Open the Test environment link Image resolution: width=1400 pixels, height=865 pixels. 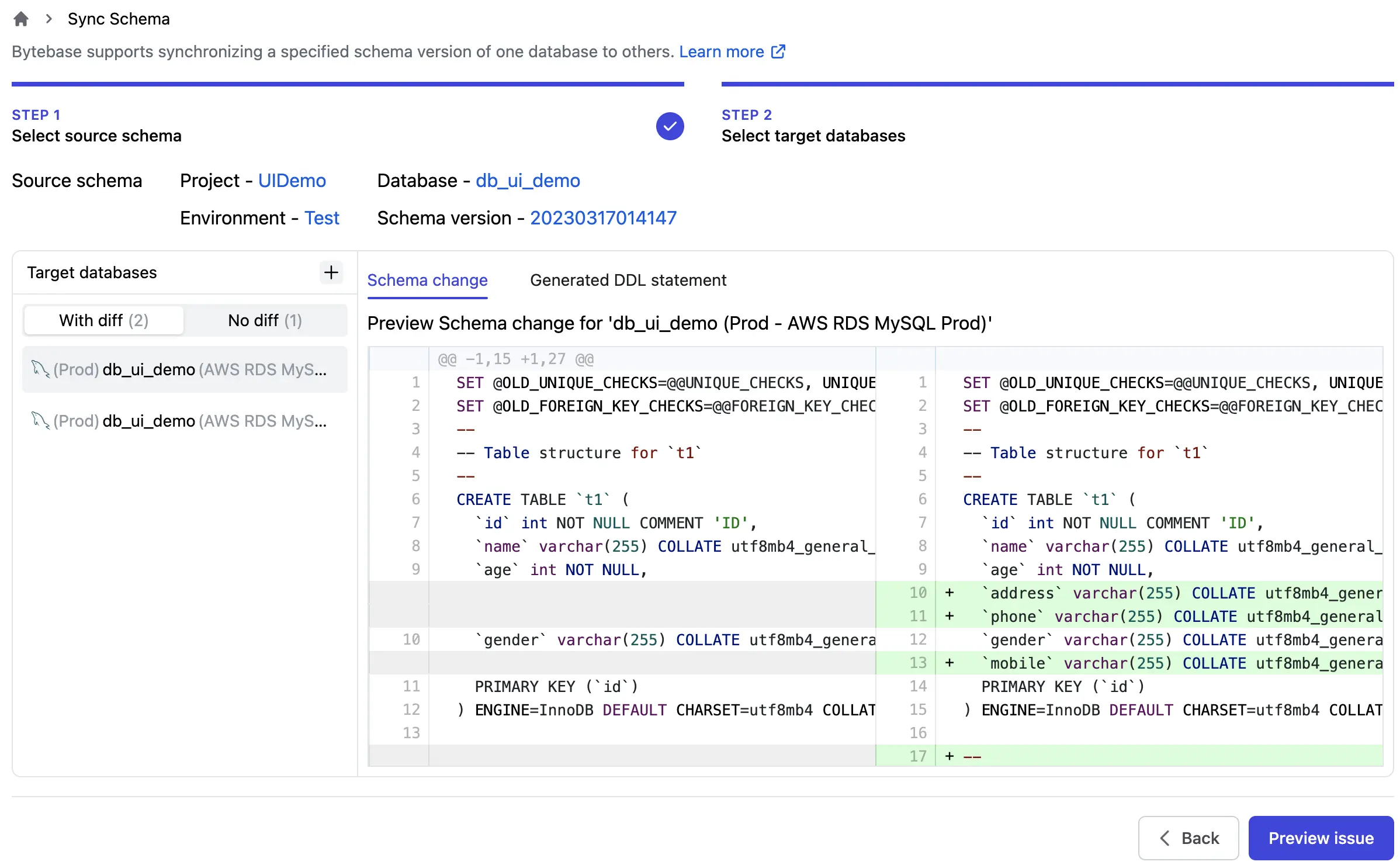(321, 217)
